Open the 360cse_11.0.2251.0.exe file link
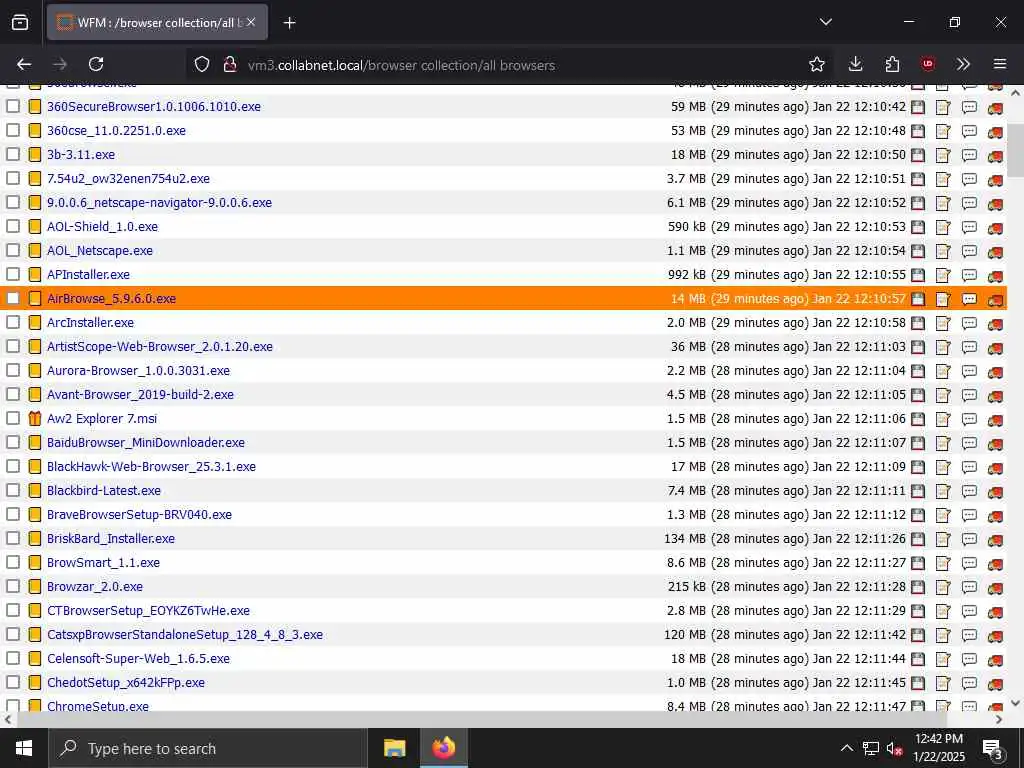The width and height of the screenshot is (1024, 768). (x=116, y=131)
